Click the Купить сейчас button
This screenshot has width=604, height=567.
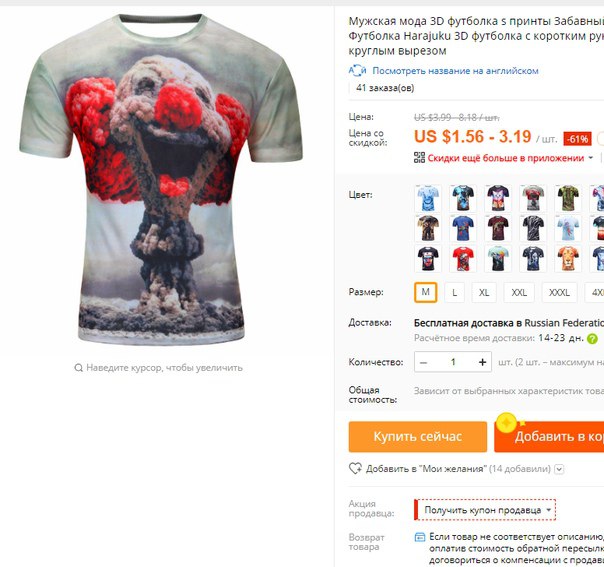click(x=418, y=436)
